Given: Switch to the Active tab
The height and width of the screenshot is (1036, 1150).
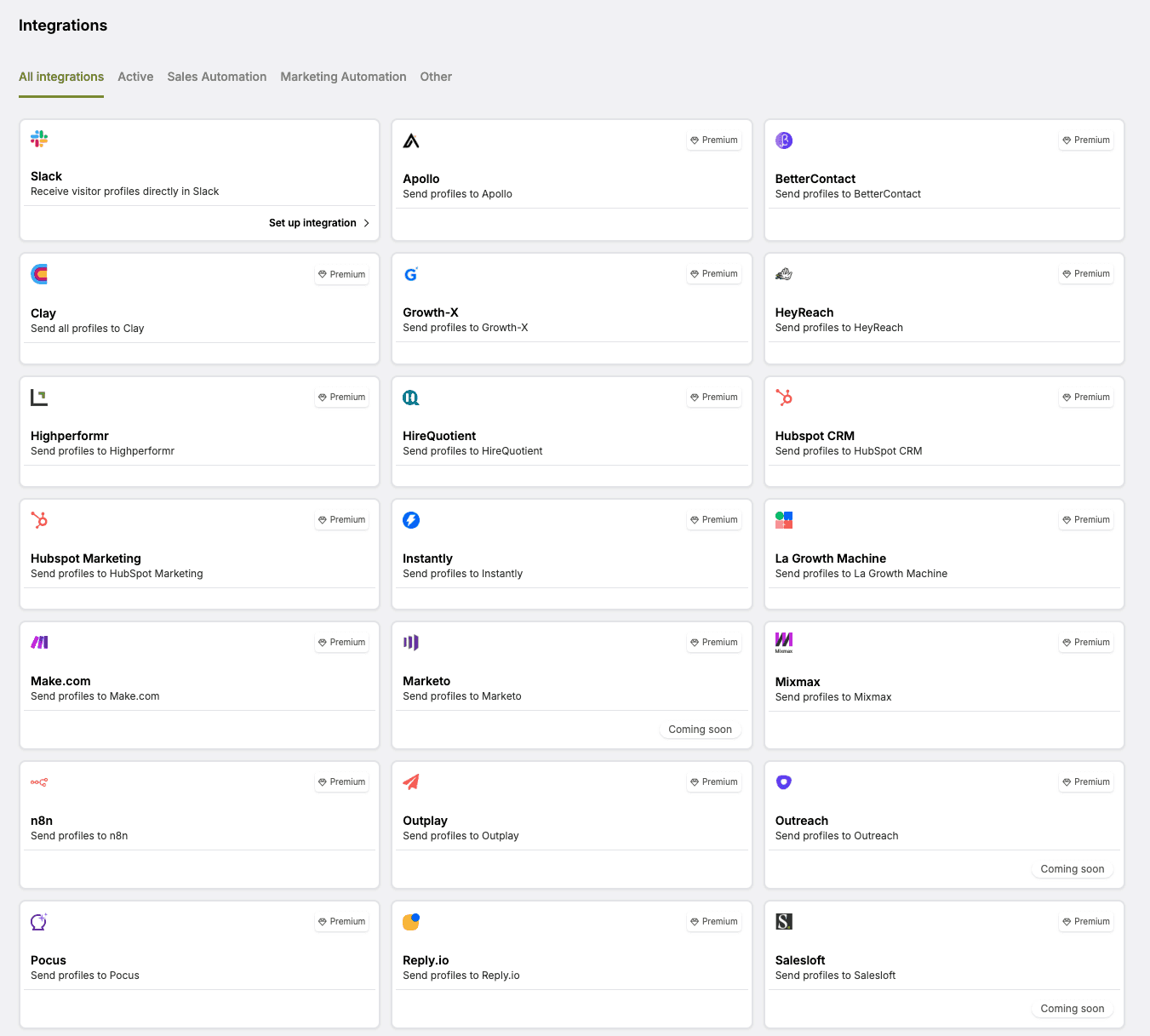Looking at the screenshot, I should 135,77.
